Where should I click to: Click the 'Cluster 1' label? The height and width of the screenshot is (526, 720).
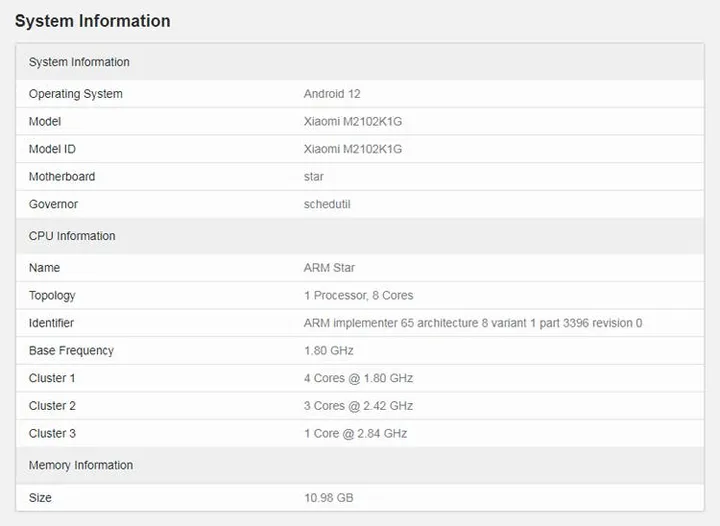[x=52, y=378]
